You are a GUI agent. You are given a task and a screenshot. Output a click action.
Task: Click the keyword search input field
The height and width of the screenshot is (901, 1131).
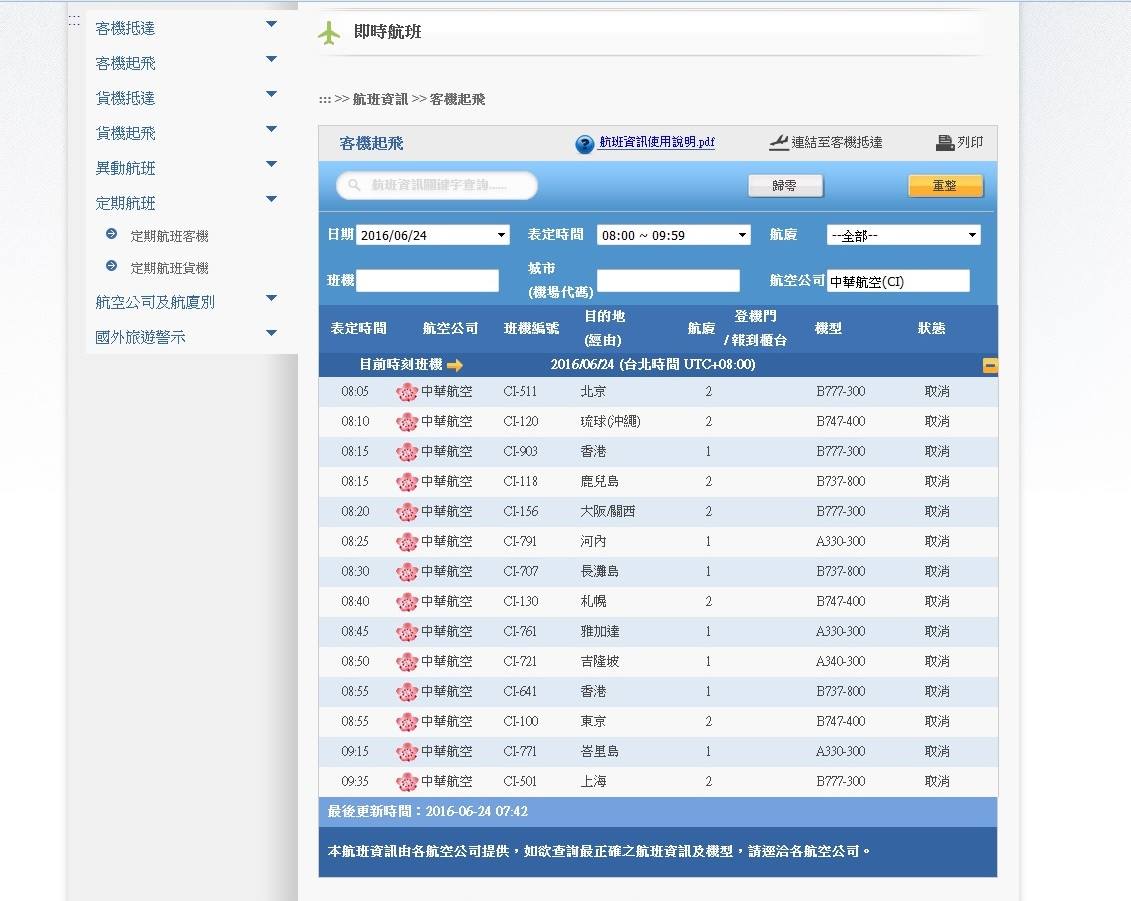coord(437,185)
